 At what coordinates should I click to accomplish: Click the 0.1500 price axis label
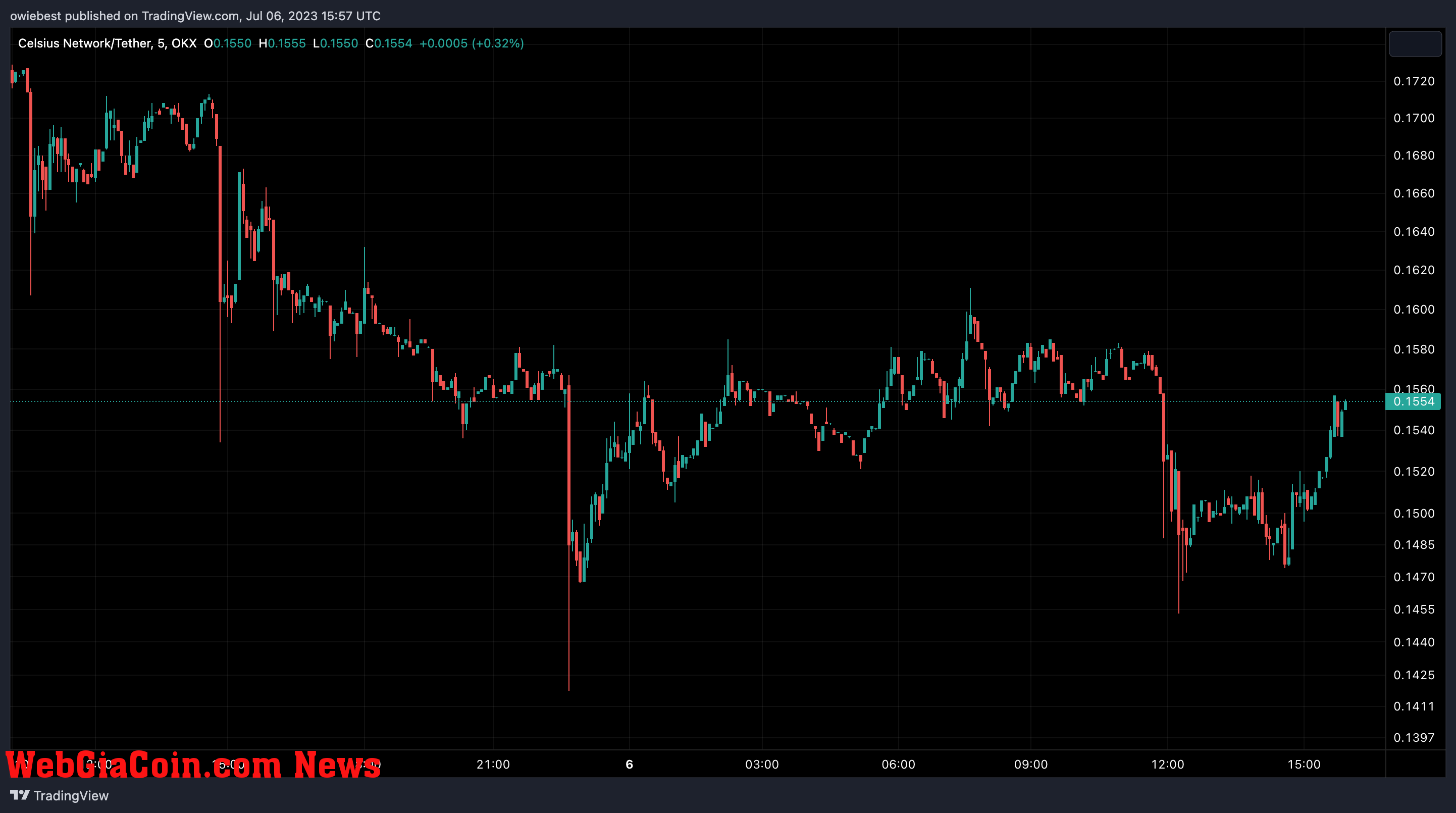pyautogui.click(x=1414, y=514)
